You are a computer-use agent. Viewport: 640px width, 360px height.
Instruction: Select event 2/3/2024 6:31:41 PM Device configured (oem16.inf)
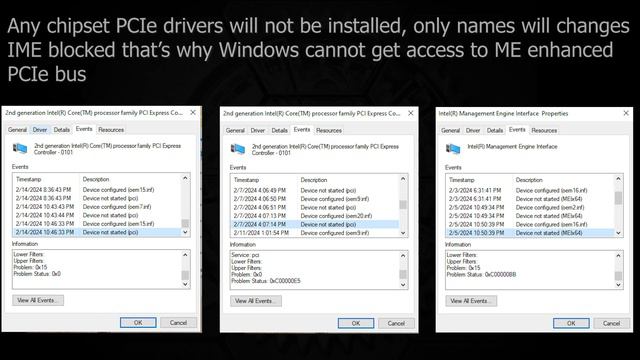(x=530, y=191)
